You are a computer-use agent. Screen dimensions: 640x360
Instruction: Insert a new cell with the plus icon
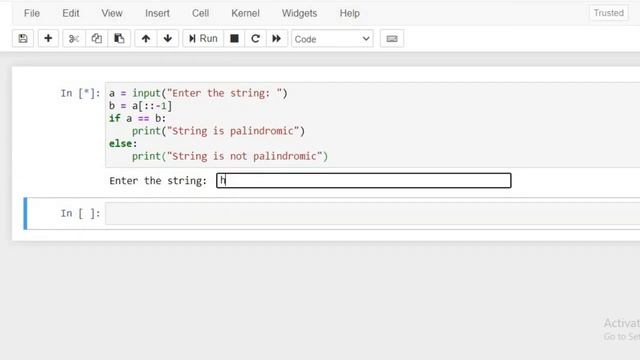(48, 38)
